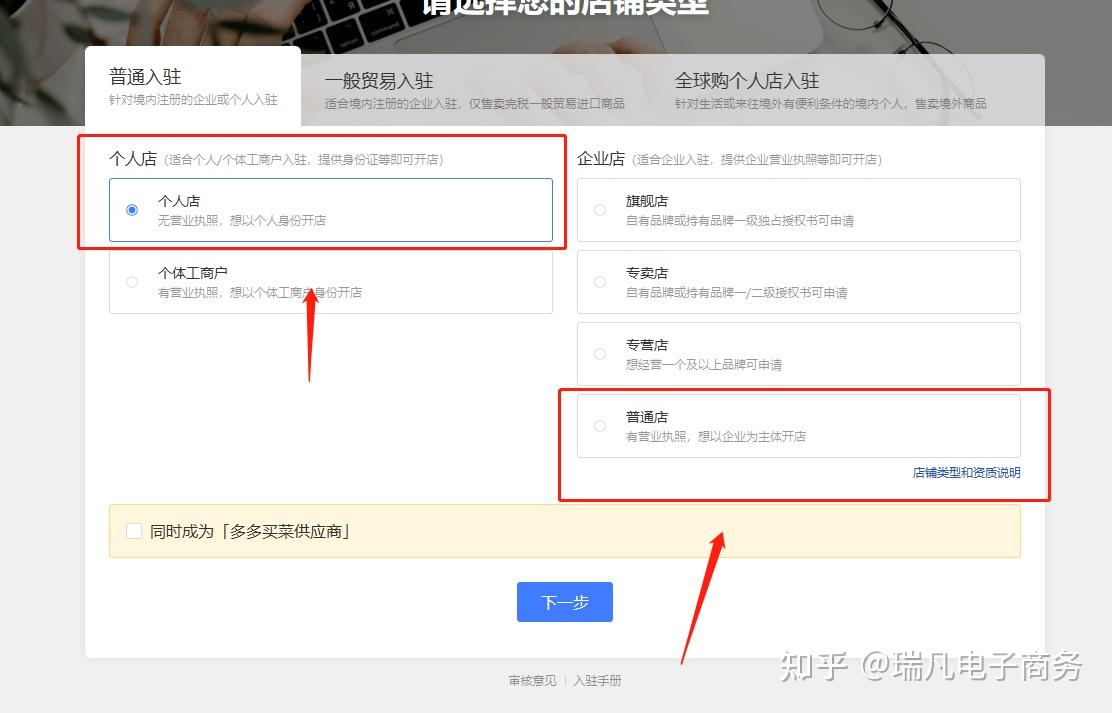Click the 个人店 section heading text
This screenshot has width=1112, height=713.
click(133, 158)
